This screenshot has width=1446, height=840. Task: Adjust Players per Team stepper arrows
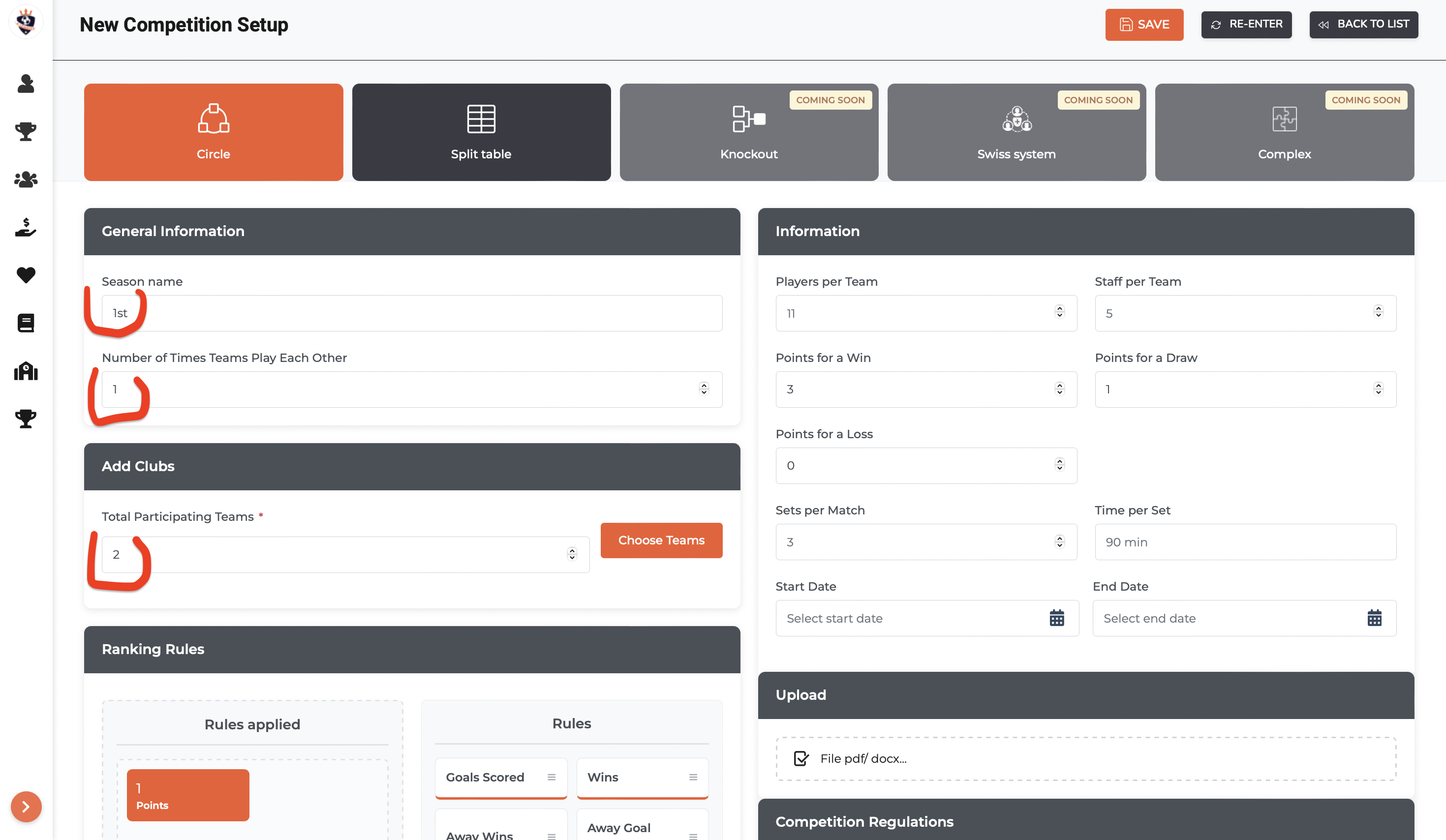(x=1059, y=312)
